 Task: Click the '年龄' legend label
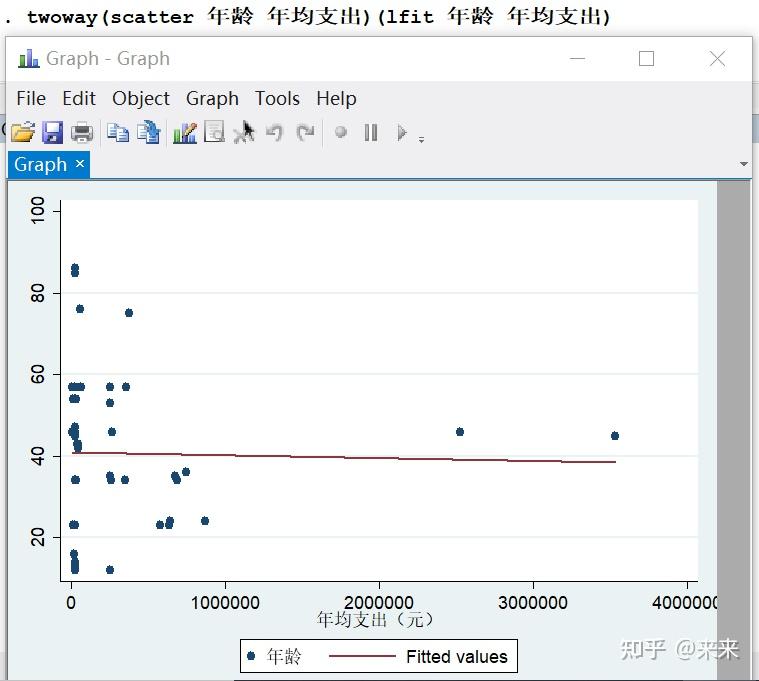284,656
